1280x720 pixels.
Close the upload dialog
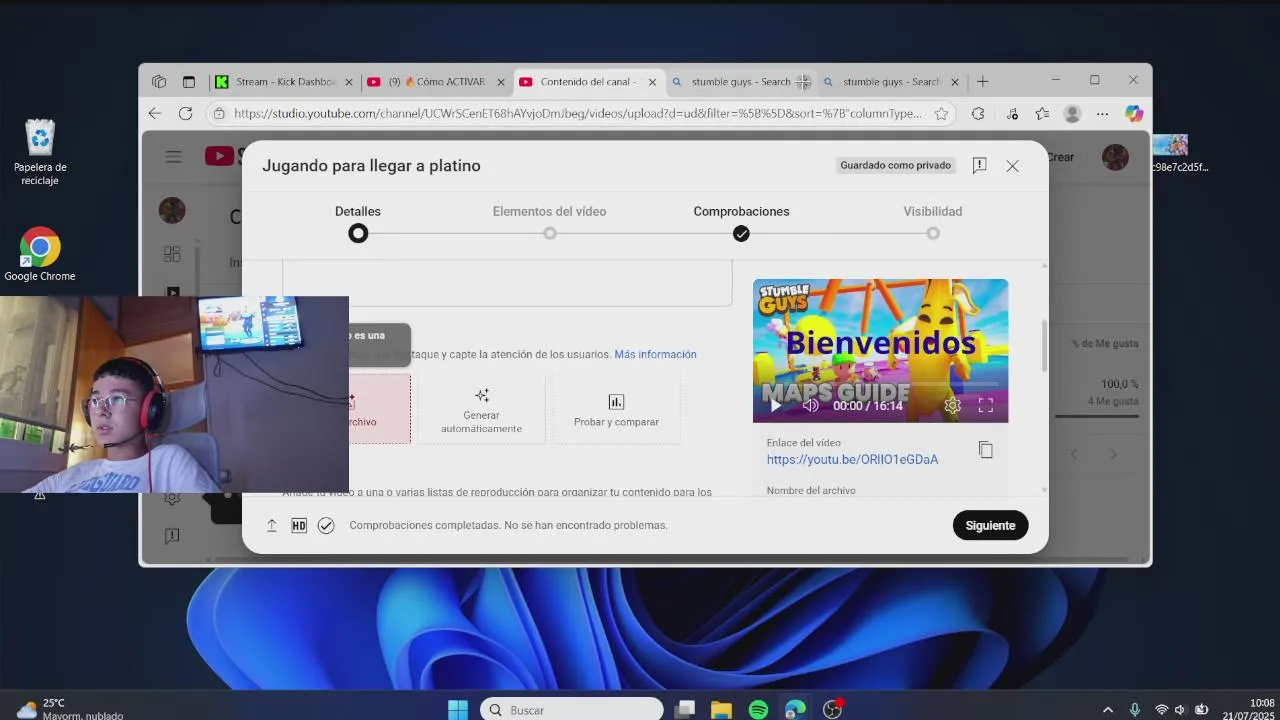tap(1012, 166)
